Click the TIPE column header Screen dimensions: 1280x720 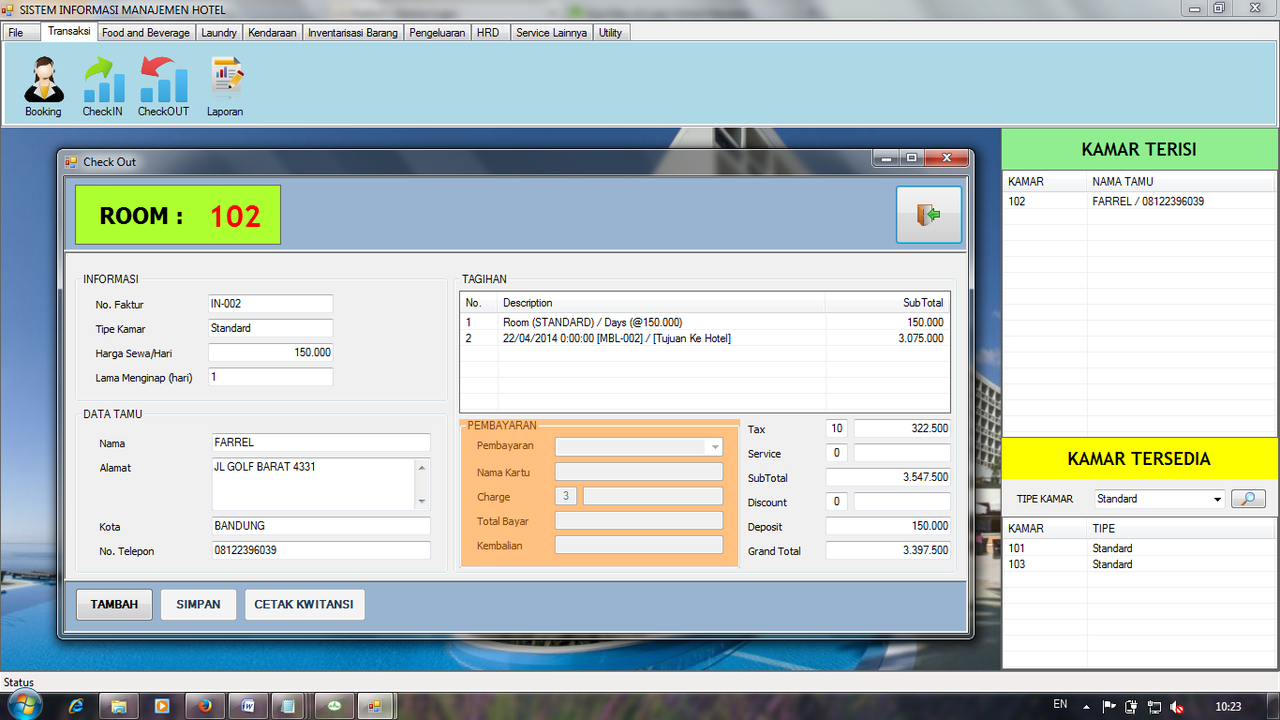pyautogui.click(x=1181, y=528)
